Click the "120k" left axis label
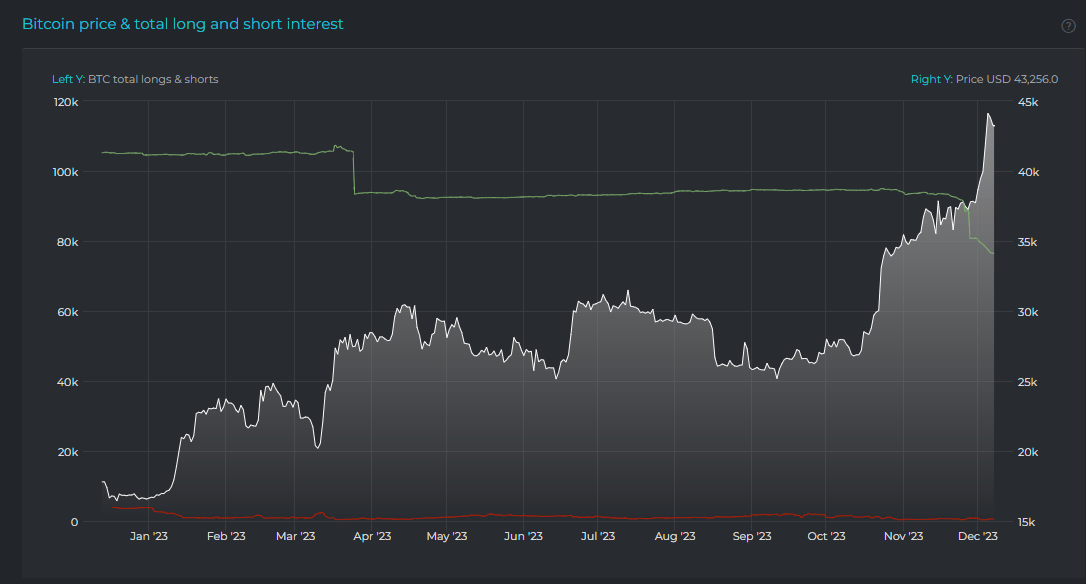1086x584 pixels. (x=68, y=101)
